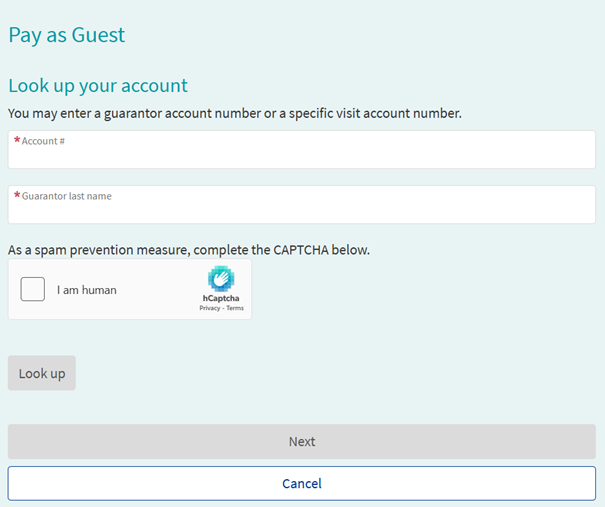Image resolution: width=605 pixels, height=507 pixels.
Task: Open the hCaptcha Privacy link
Action: 210,308
